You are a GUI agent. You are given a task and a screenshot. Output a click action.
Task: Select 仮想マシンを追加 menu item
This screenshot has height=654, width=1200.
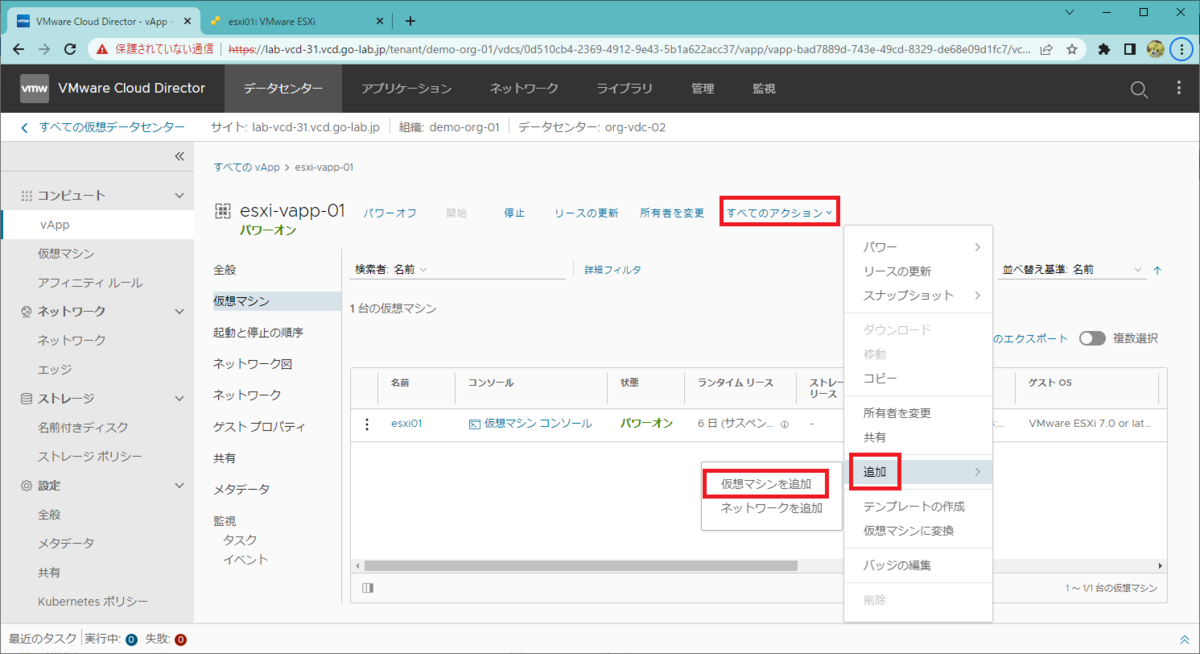pyautogui.click(x=765, y=484)
